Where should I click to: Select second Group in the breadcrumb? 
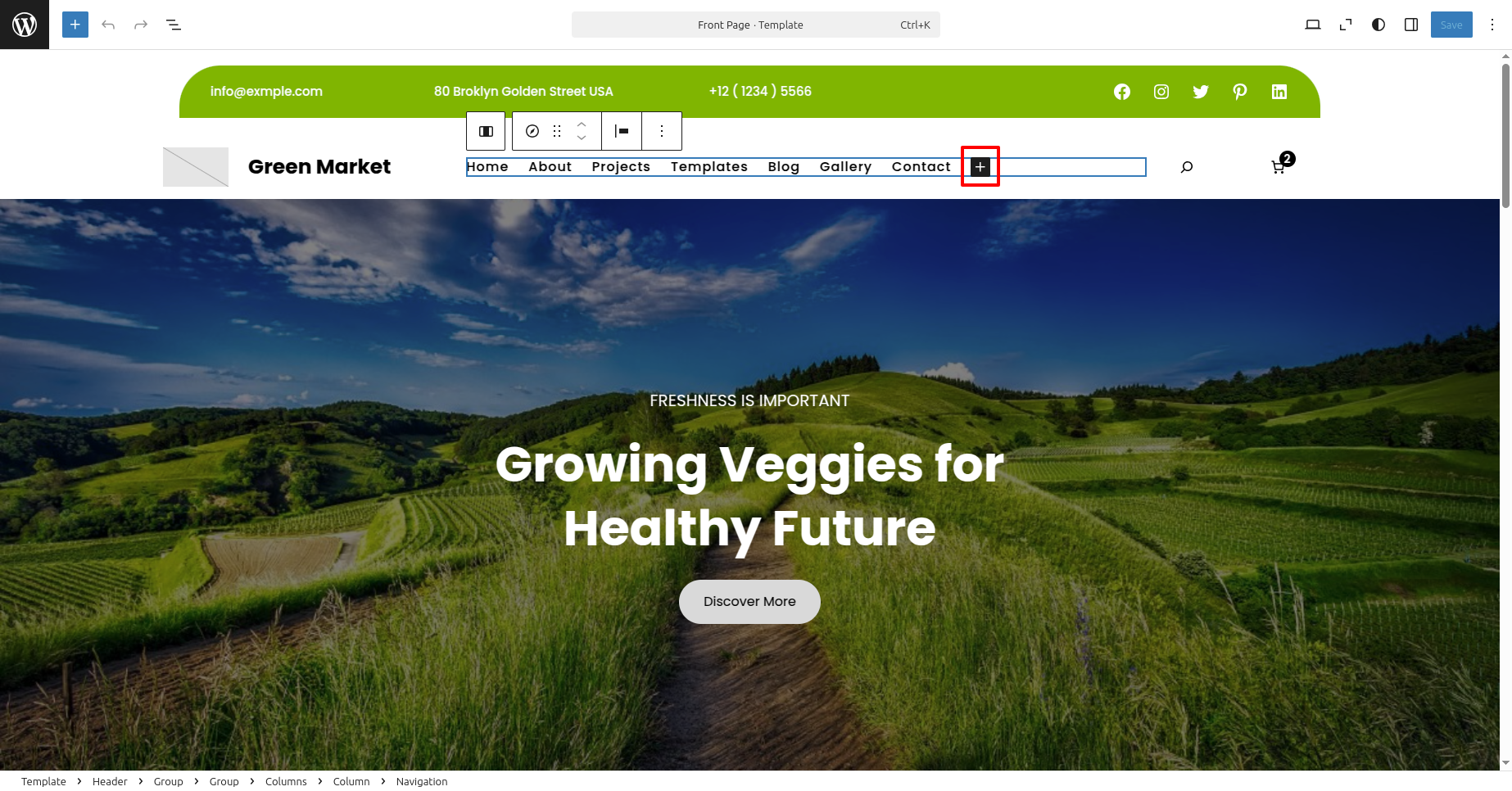click(x=224, y=781)
